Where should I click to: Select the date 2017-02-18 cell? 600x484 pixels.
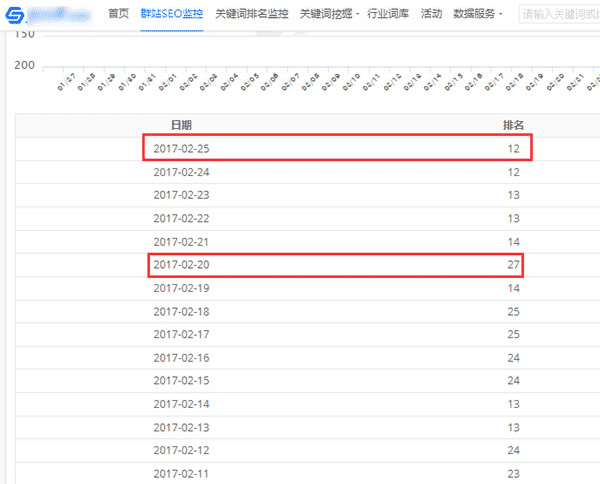click(x=181, y=311)
